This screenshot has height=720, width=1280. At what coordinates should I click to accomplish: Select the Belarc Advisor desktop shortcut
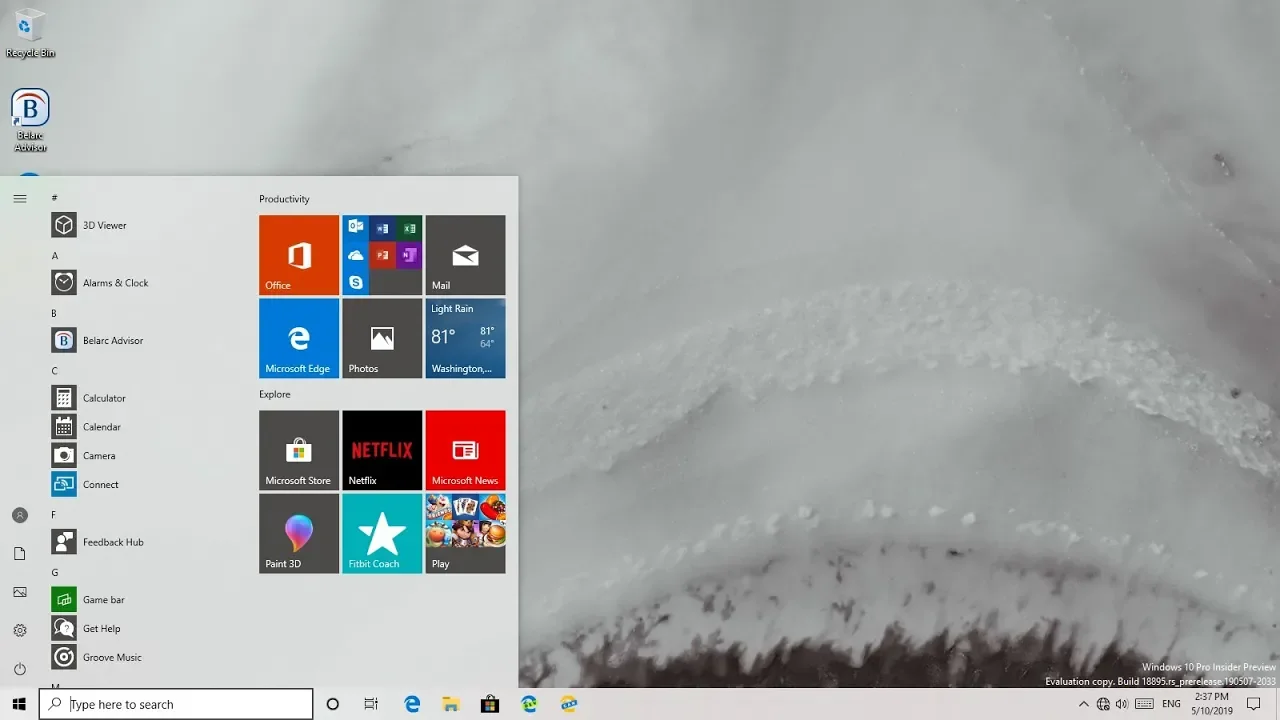30,121
